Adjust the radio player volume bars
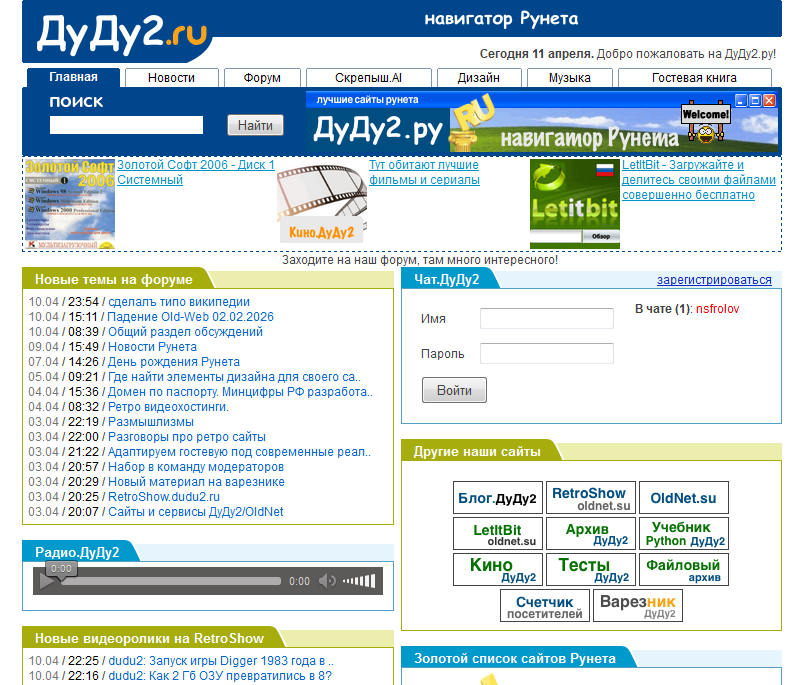This screenshot has height=685, width=802. (x=359, y=581)
